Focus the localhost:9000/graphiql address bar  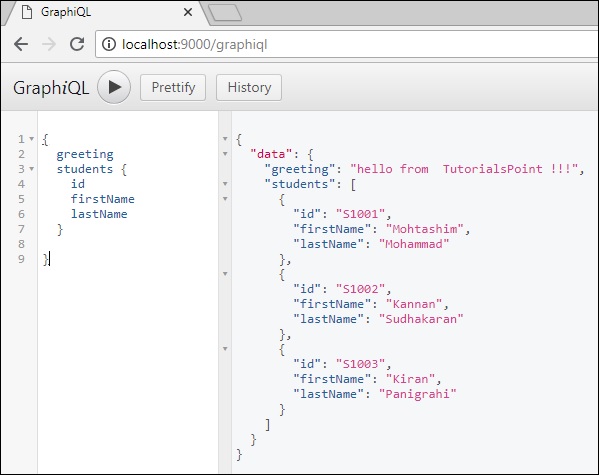(346, 44)
